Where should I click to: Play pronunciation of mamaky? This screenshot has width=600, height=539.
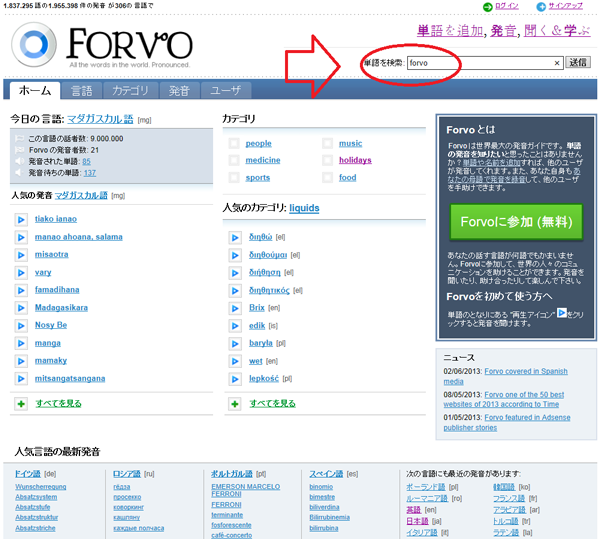(x=21, y=361)
